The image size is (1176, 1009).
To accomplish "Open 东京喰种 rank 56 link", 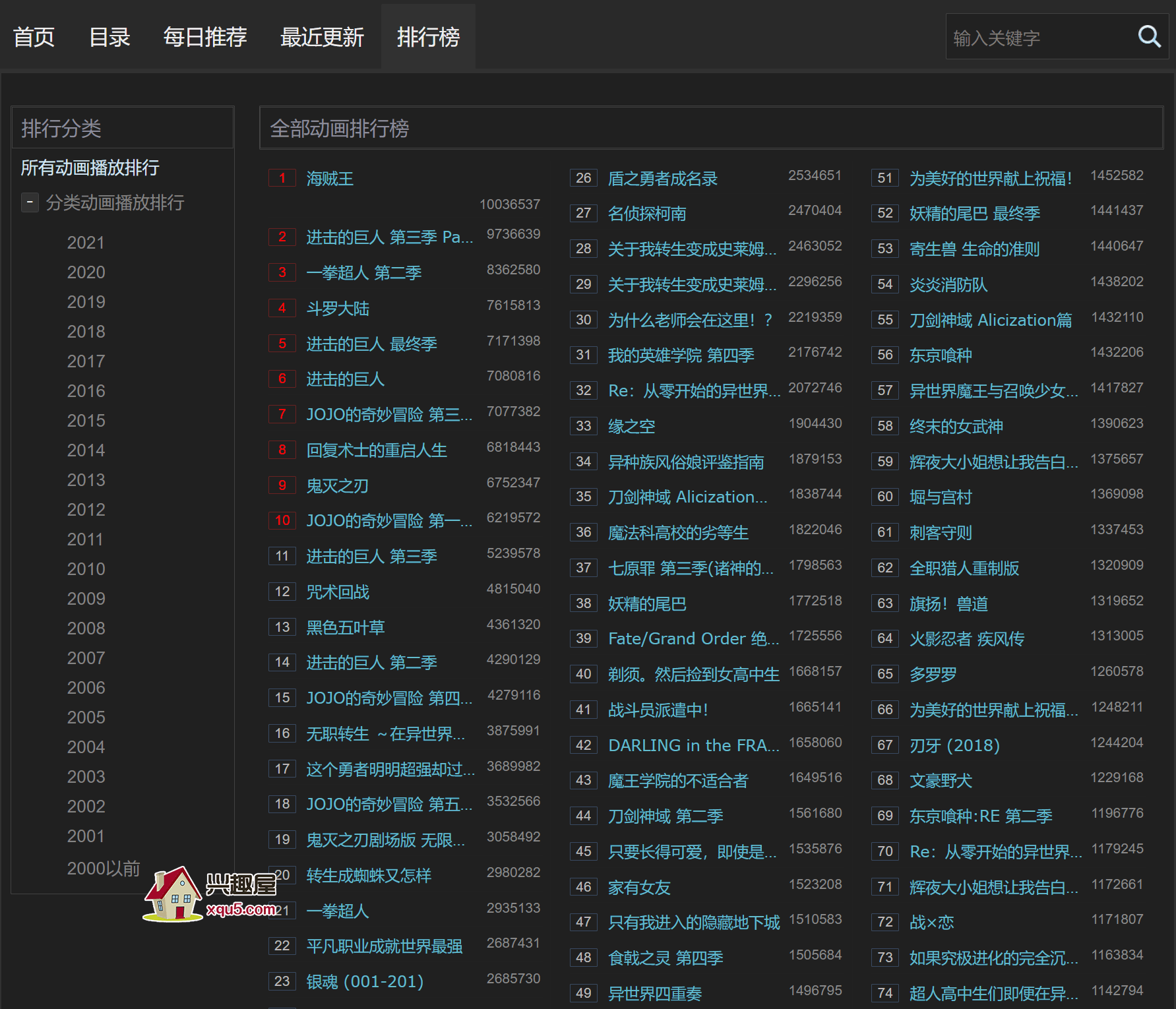I will tap(941, 355).
